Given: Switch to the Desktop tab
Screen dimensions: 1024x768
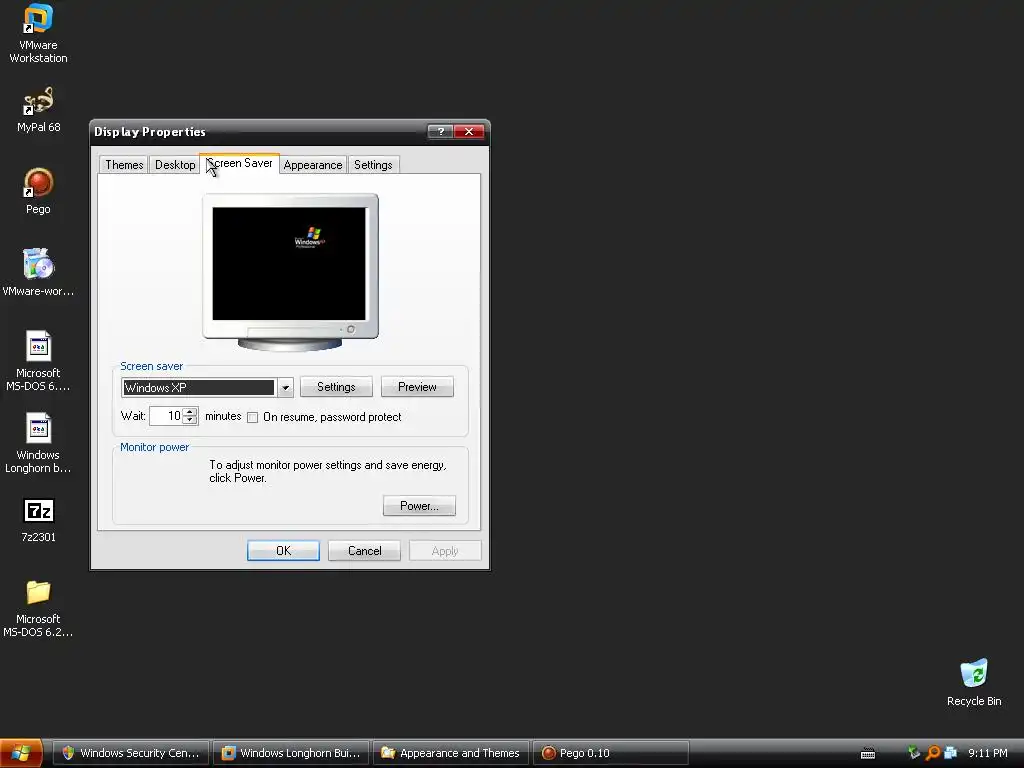Looking at the screenshot, I should [x=175, y=165].
